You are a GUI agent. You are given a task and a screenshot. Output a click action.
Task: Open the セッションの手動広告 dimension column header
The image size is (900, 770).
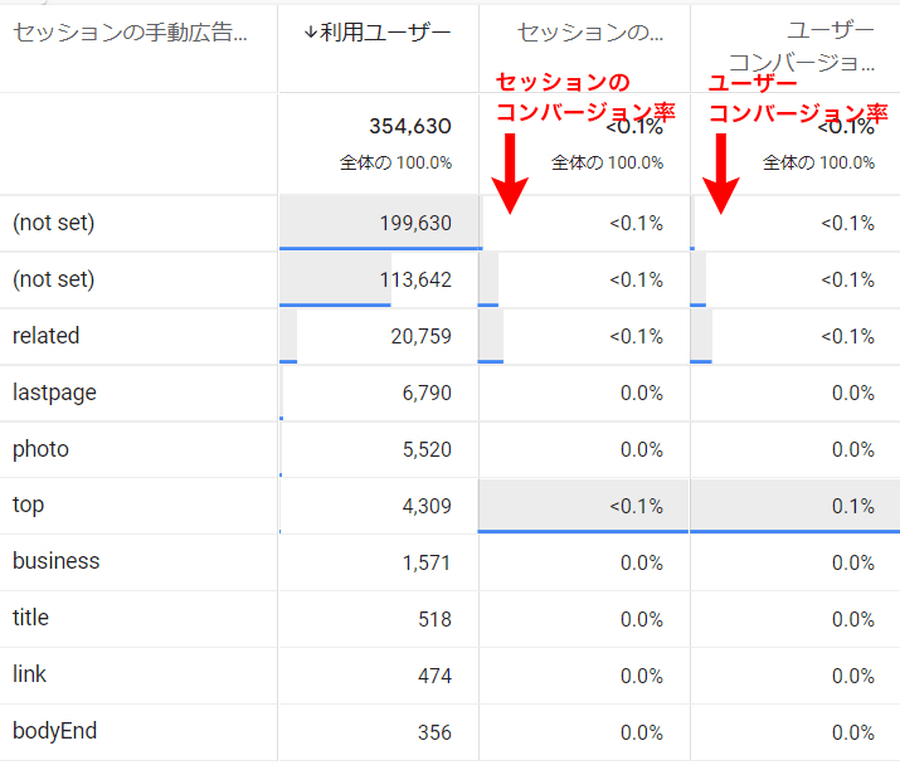[129, 33]
